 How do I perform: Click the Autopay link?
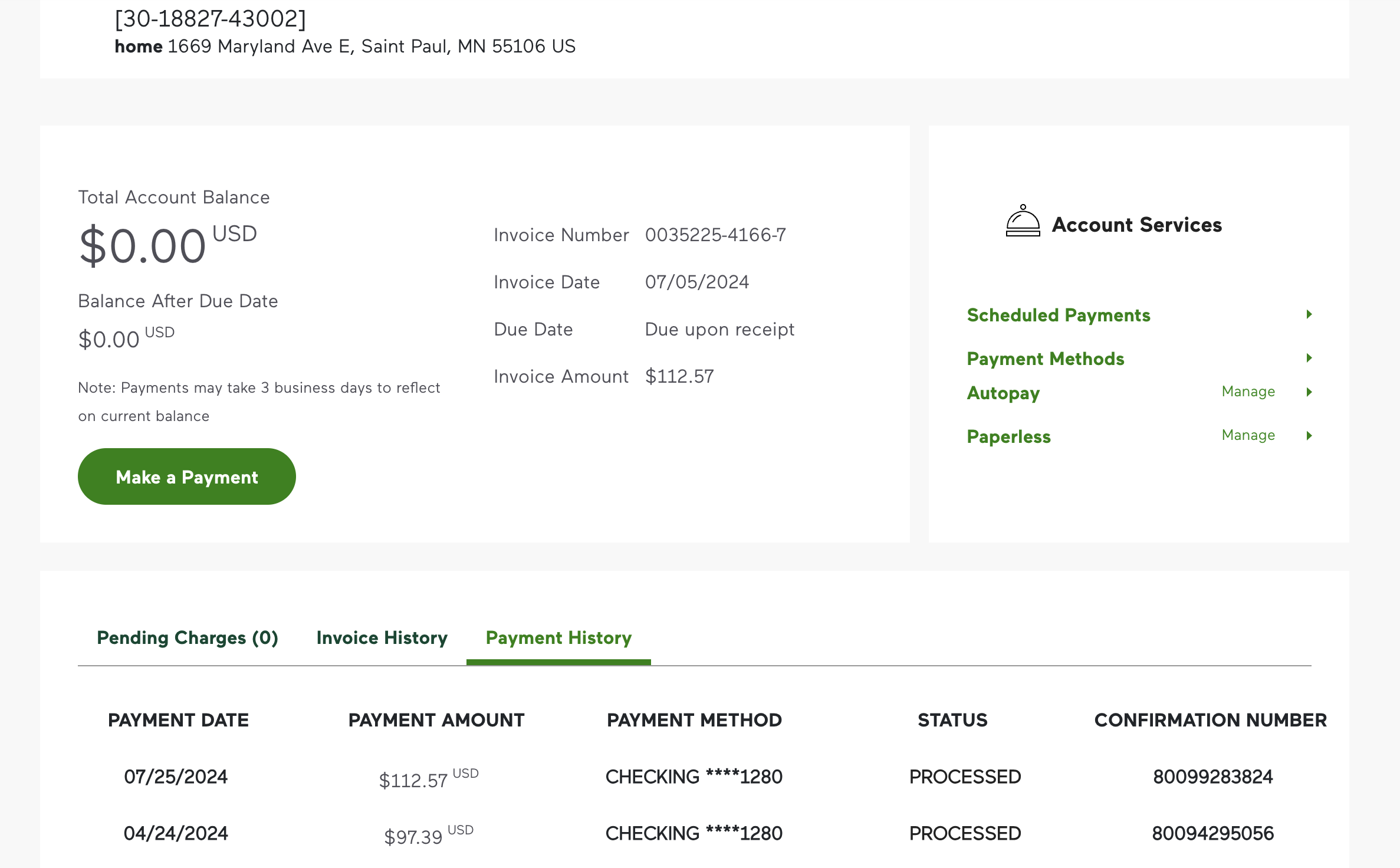[1003, 393]
